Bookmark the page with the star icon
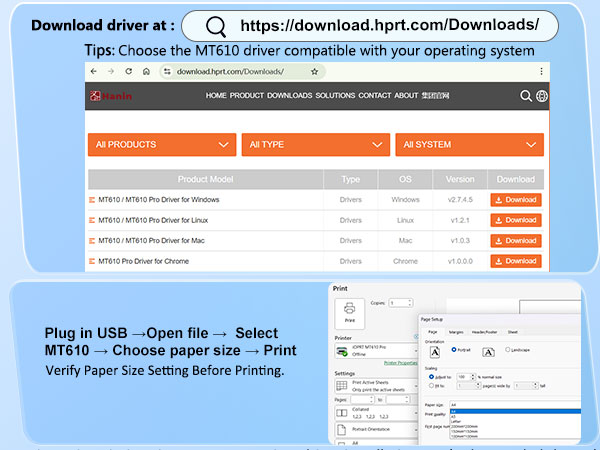 point(315,72)
